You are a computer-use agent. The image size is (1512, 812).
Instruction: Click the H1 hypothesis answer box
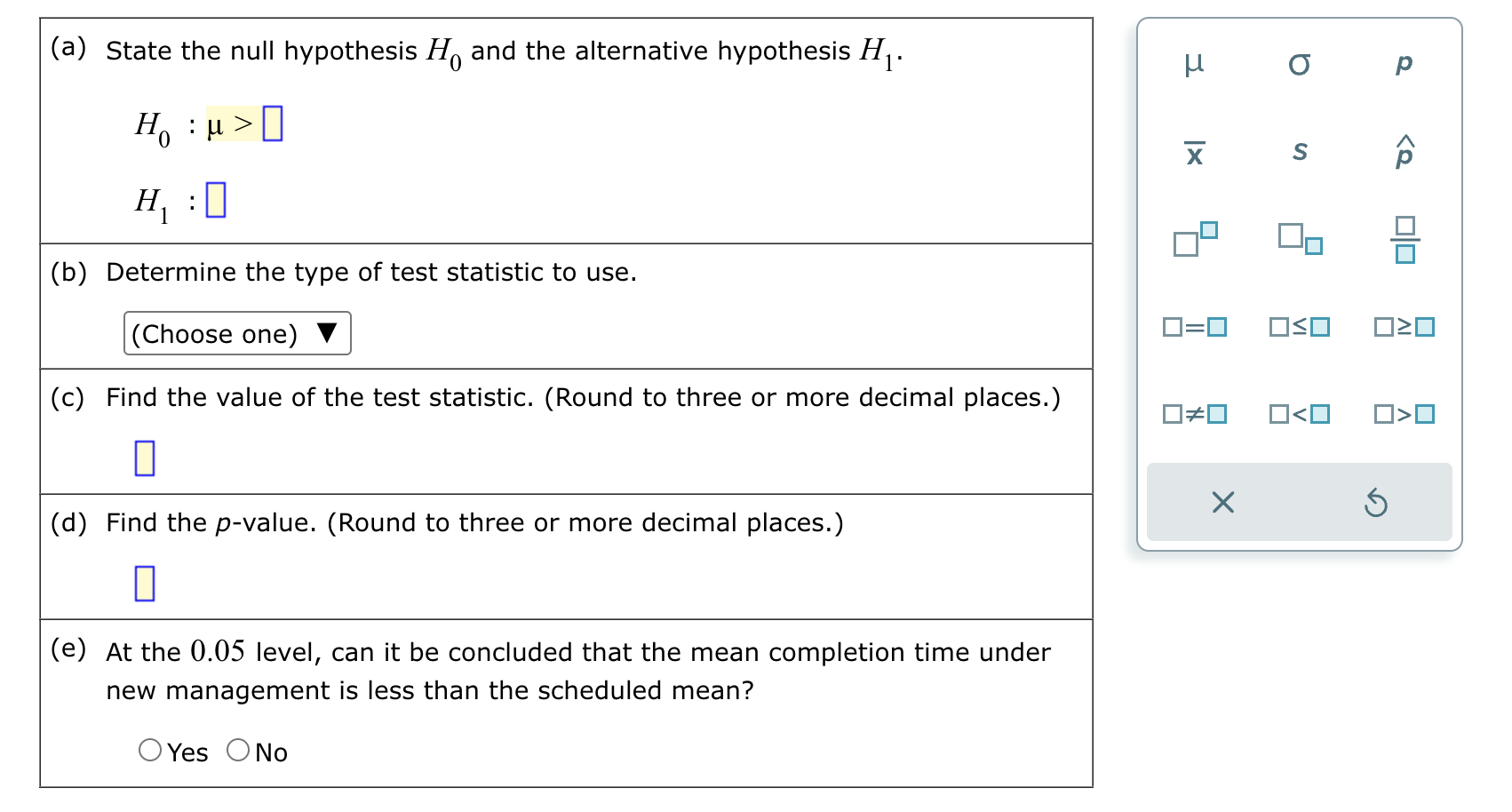tap(216, 200)
